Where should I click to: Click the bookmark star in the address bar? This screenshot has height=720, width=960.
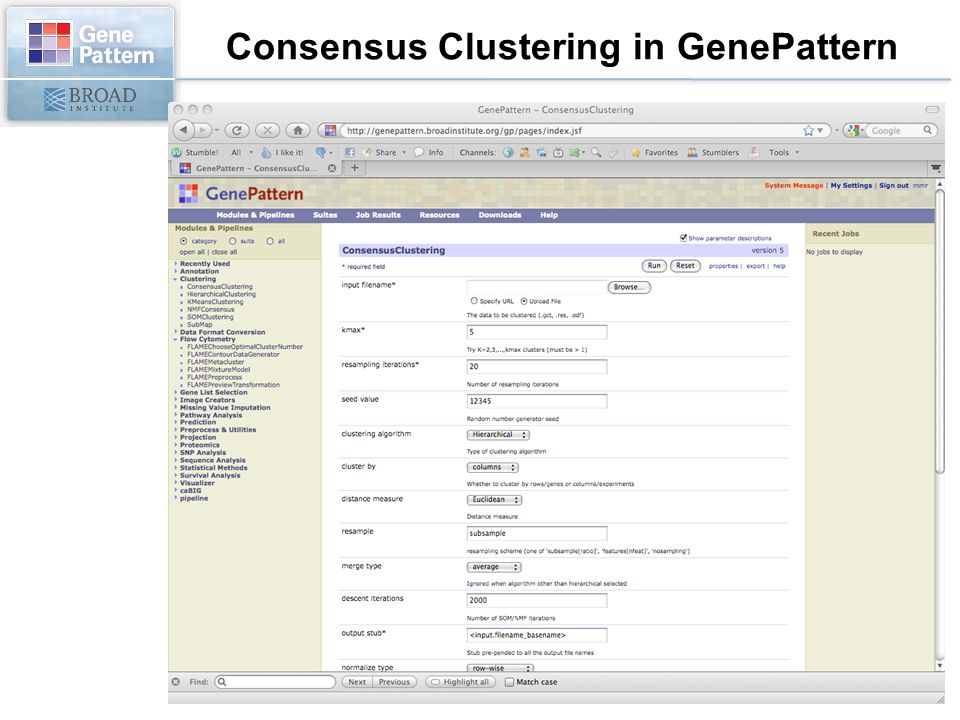click(x=809, y=130)
